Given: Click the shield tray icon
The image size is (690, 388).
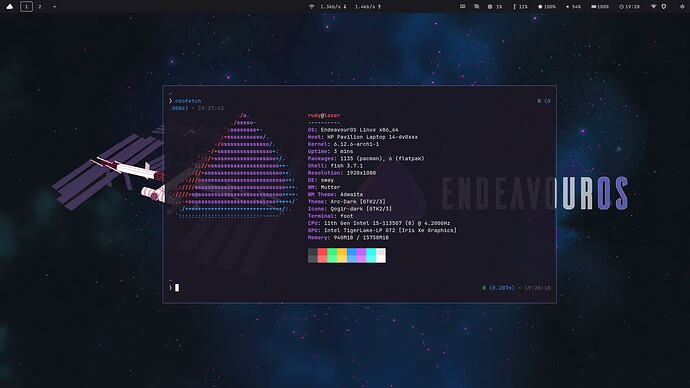Looking at the screenshot, I should coord(664,7).
